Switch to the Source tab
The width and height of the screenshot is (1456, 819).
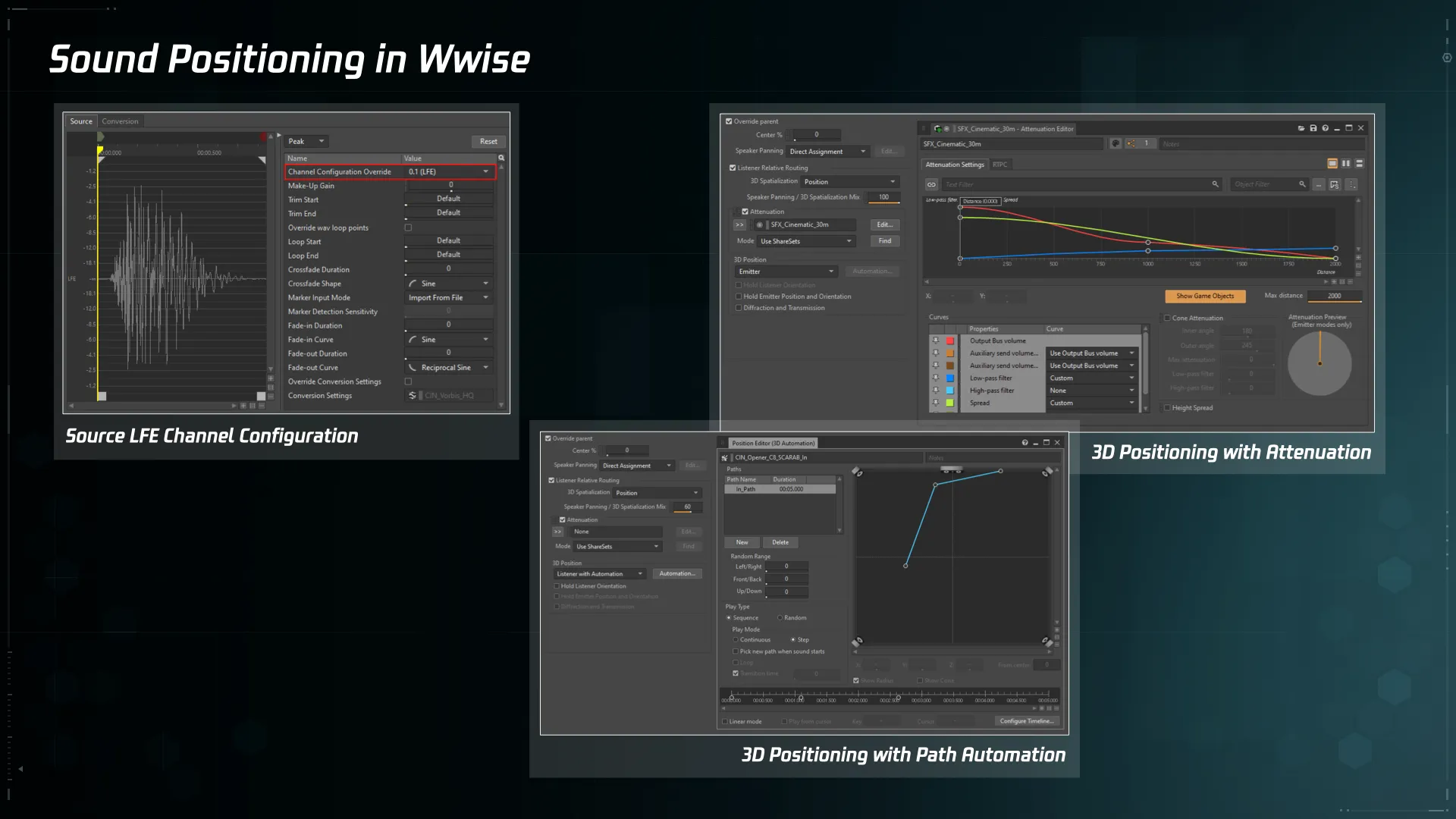(81, 121)
